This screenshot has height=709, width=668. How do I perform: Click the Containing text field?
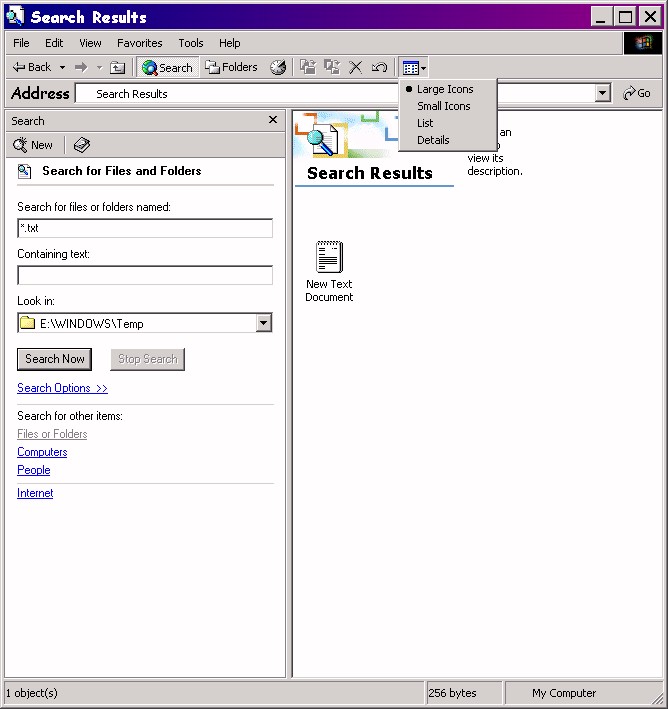pos(145,275)
